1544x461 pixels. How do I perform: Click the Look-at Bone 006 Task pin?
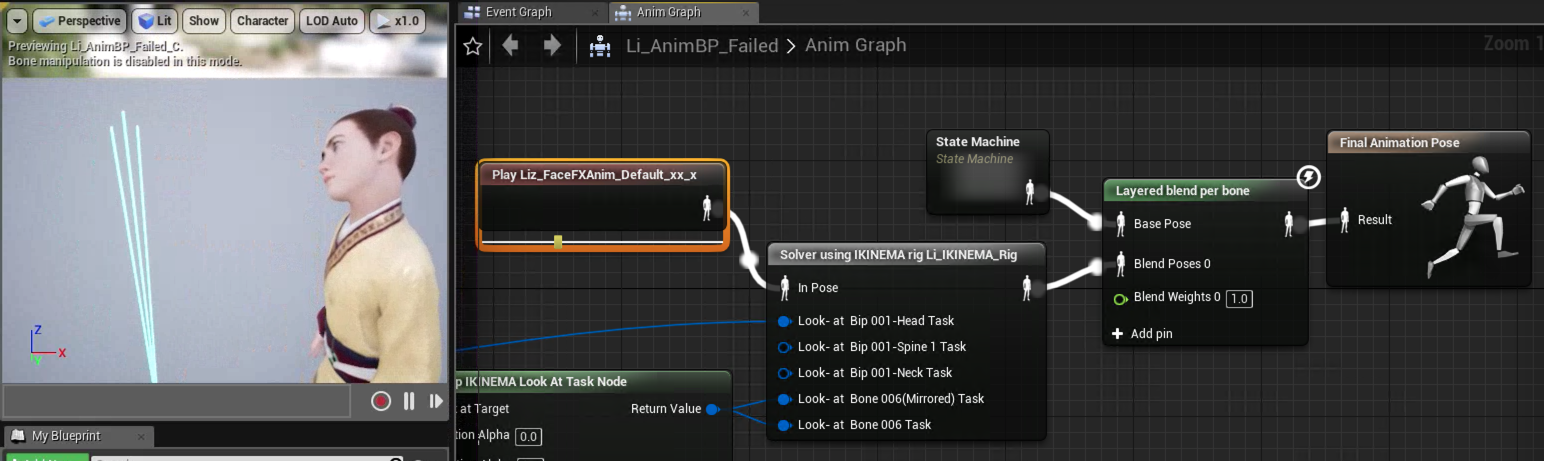(x=785, y=425)
